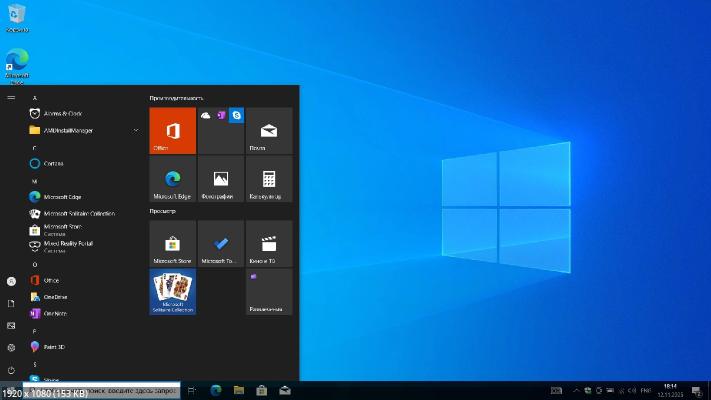Click the taskbar clock and date
Screen dimensions: 711x400
pyautogui.click(x=668, y=389)
